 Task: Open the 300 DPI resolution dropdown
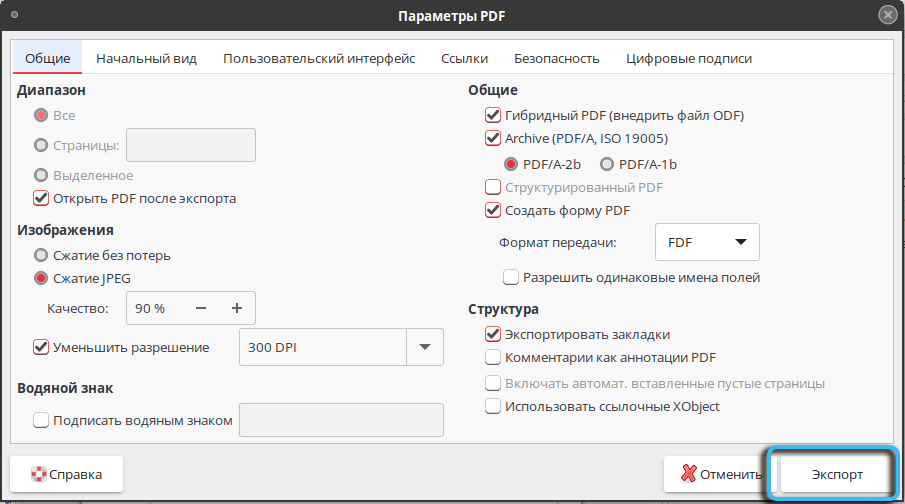(425, 347)
